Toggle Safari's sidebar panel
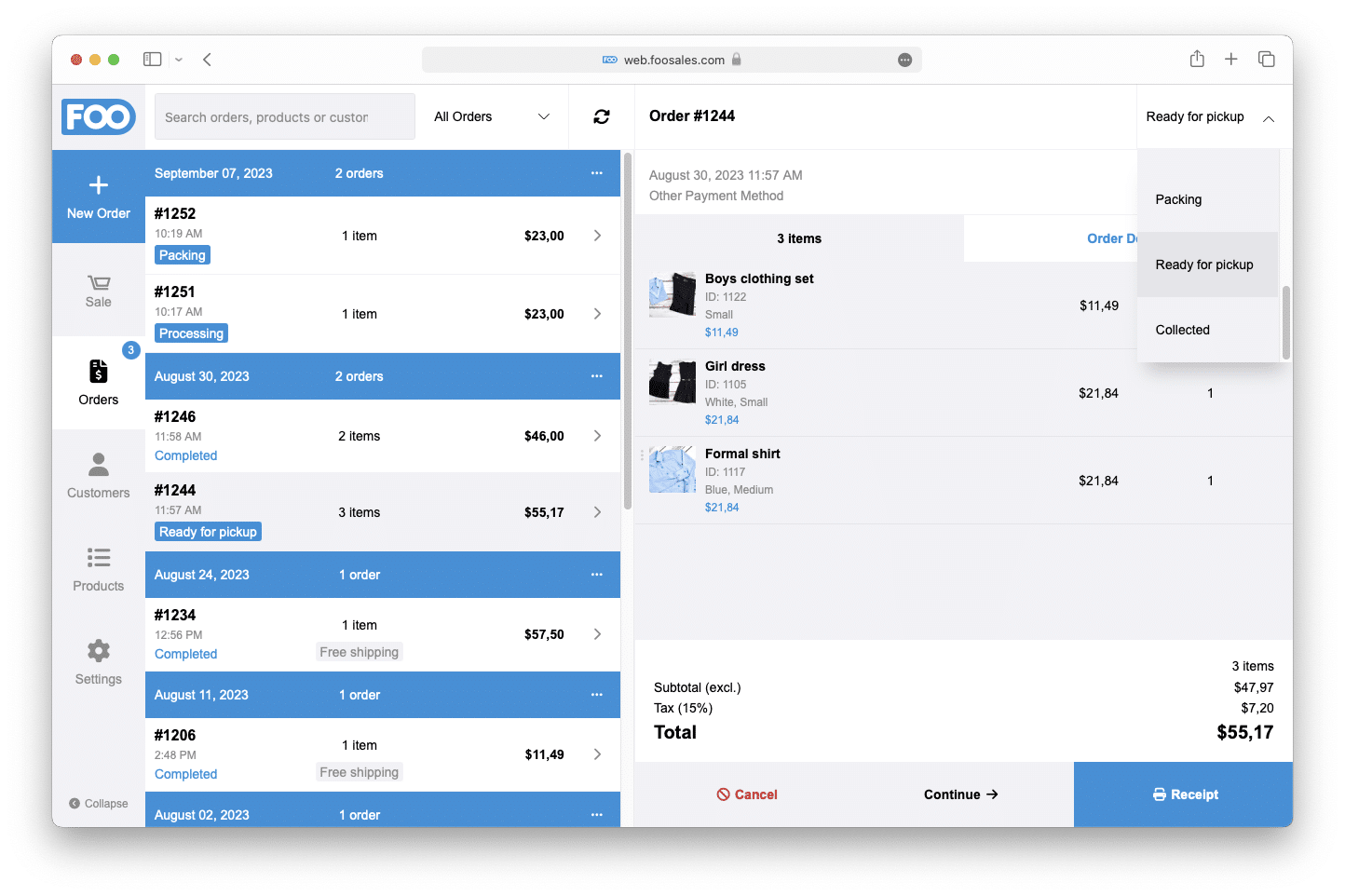The width and height of the screenshot is (1345, 896). coord(153,60)
